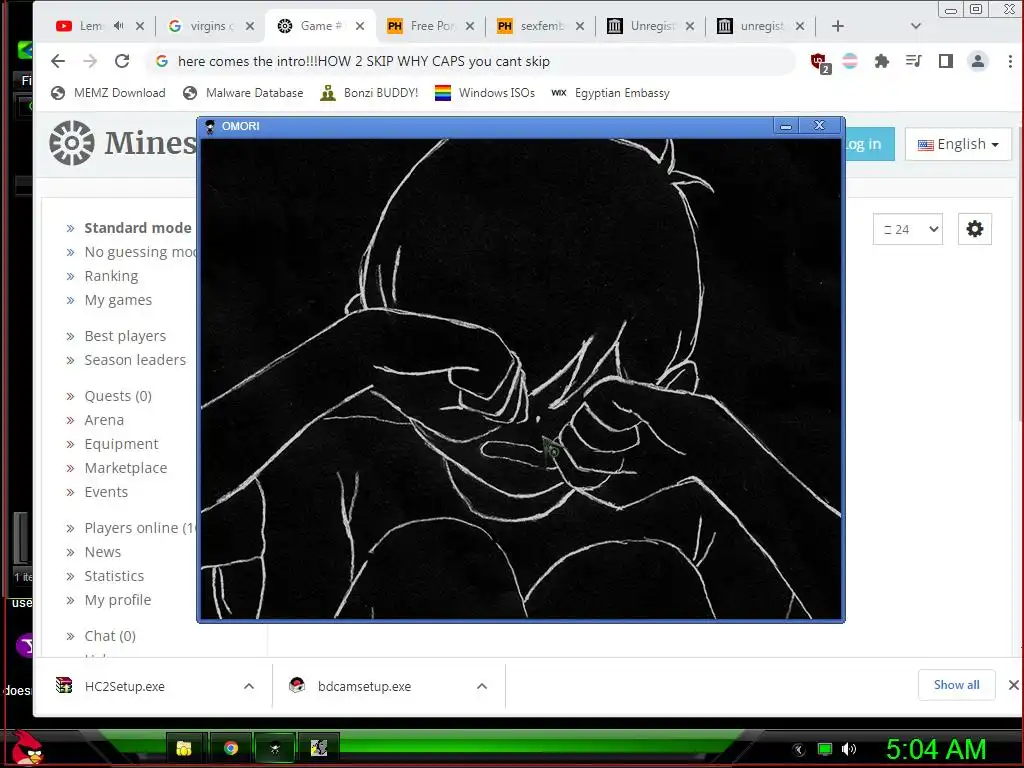This screenshot has width=1024, height=768.
Task: Click the Chrome icon in the taskbar
Action: click(231, 748)
